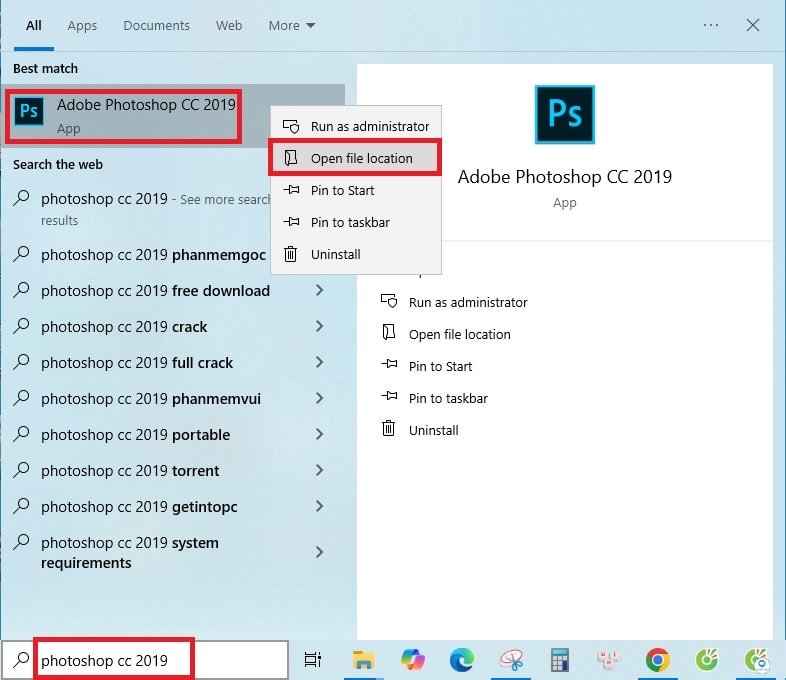Click the three-dots options icon
Viewport: 786px width, 680px height.
(711, 25)
